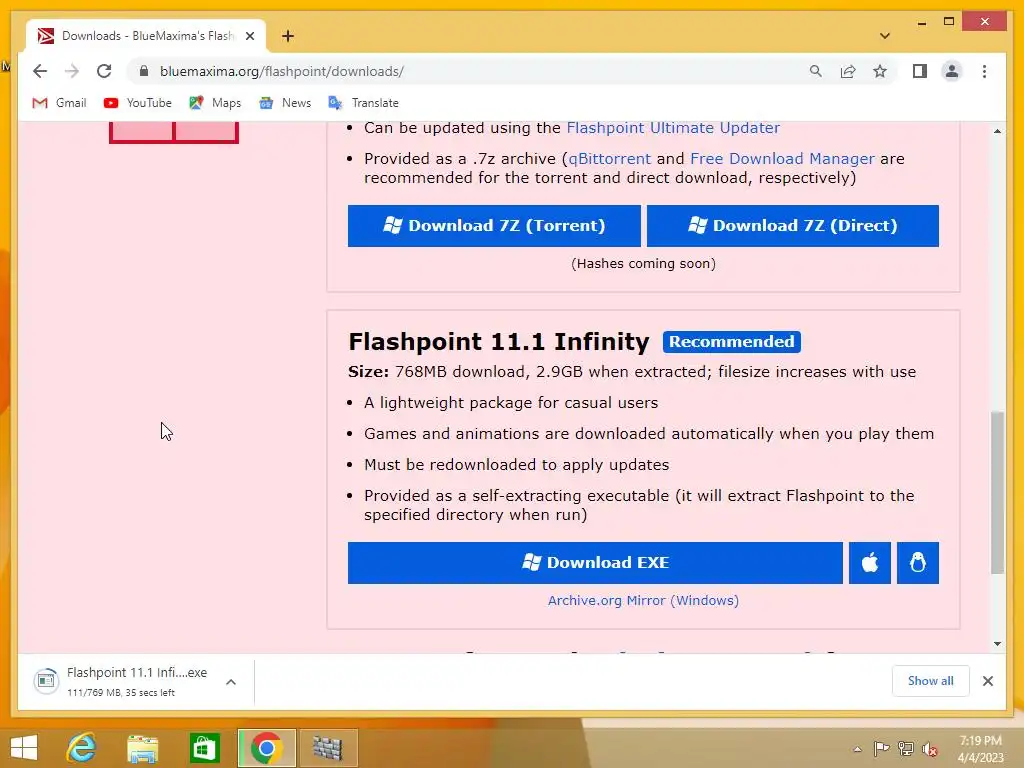
Task: Open YouTube bookmark
Action: [138, 103]
